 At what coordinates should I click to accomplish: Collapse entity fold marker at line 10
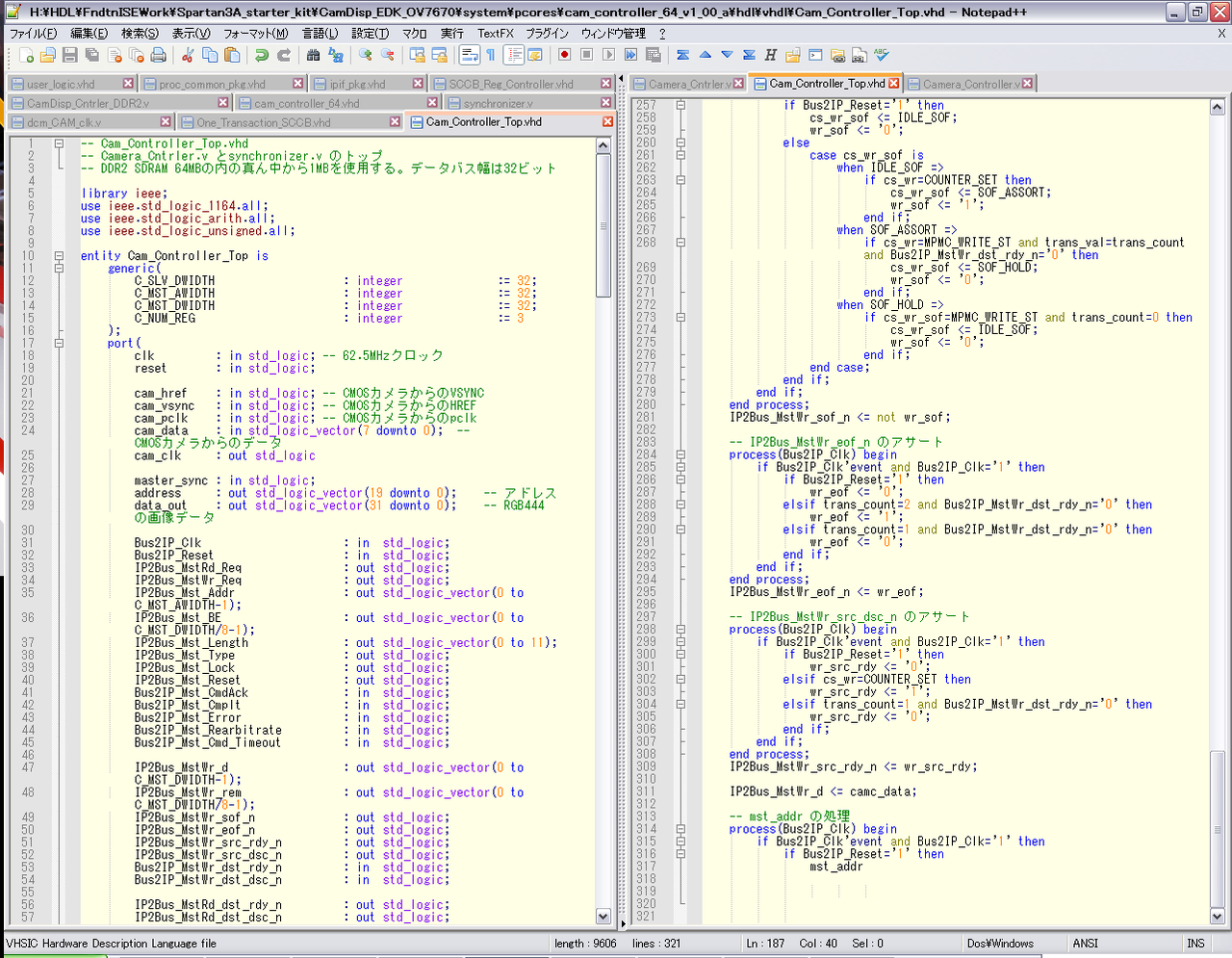click(x=59, y=256)
